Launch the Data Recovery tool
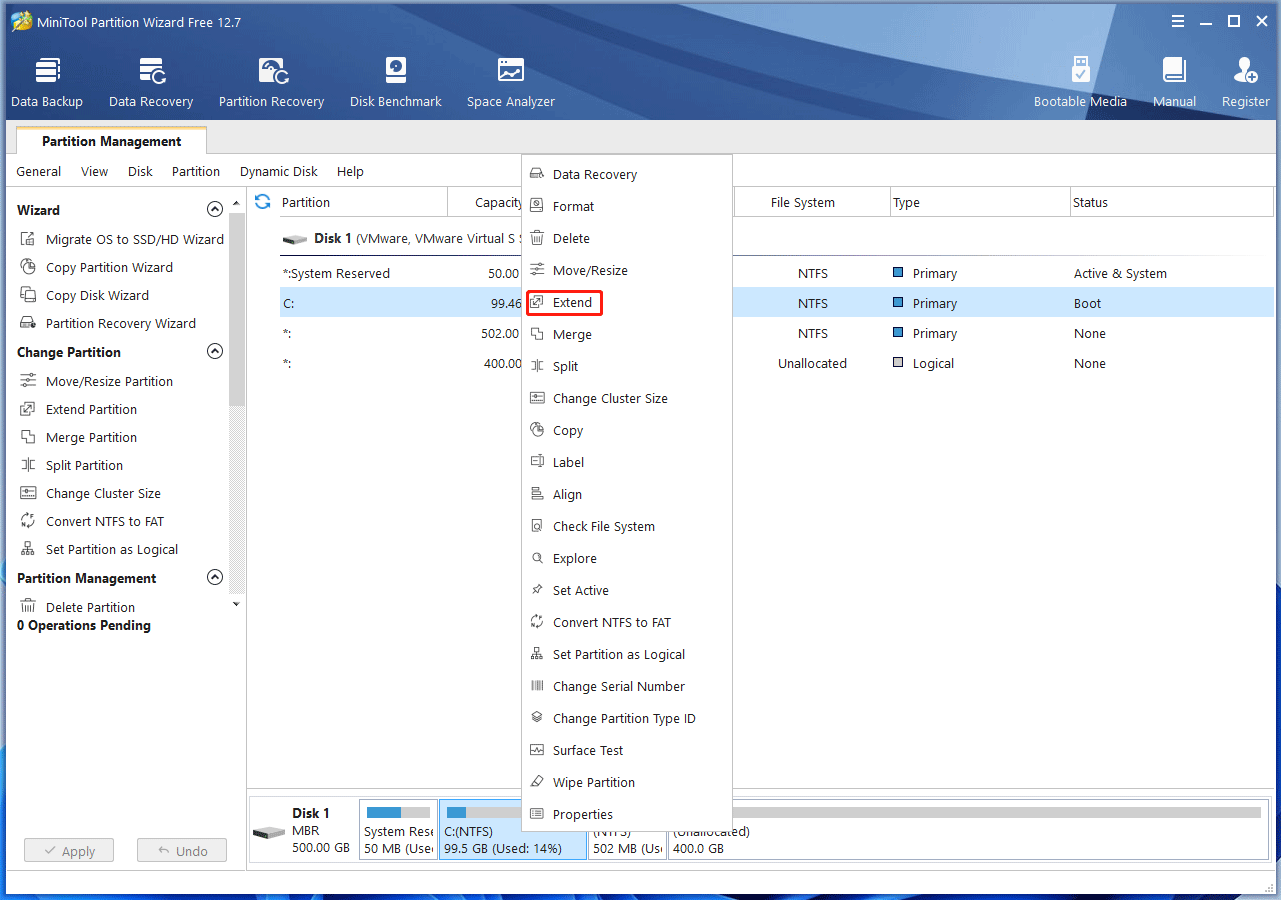The height and width of the screenshot is (900, 1281). tap(151, 82)
